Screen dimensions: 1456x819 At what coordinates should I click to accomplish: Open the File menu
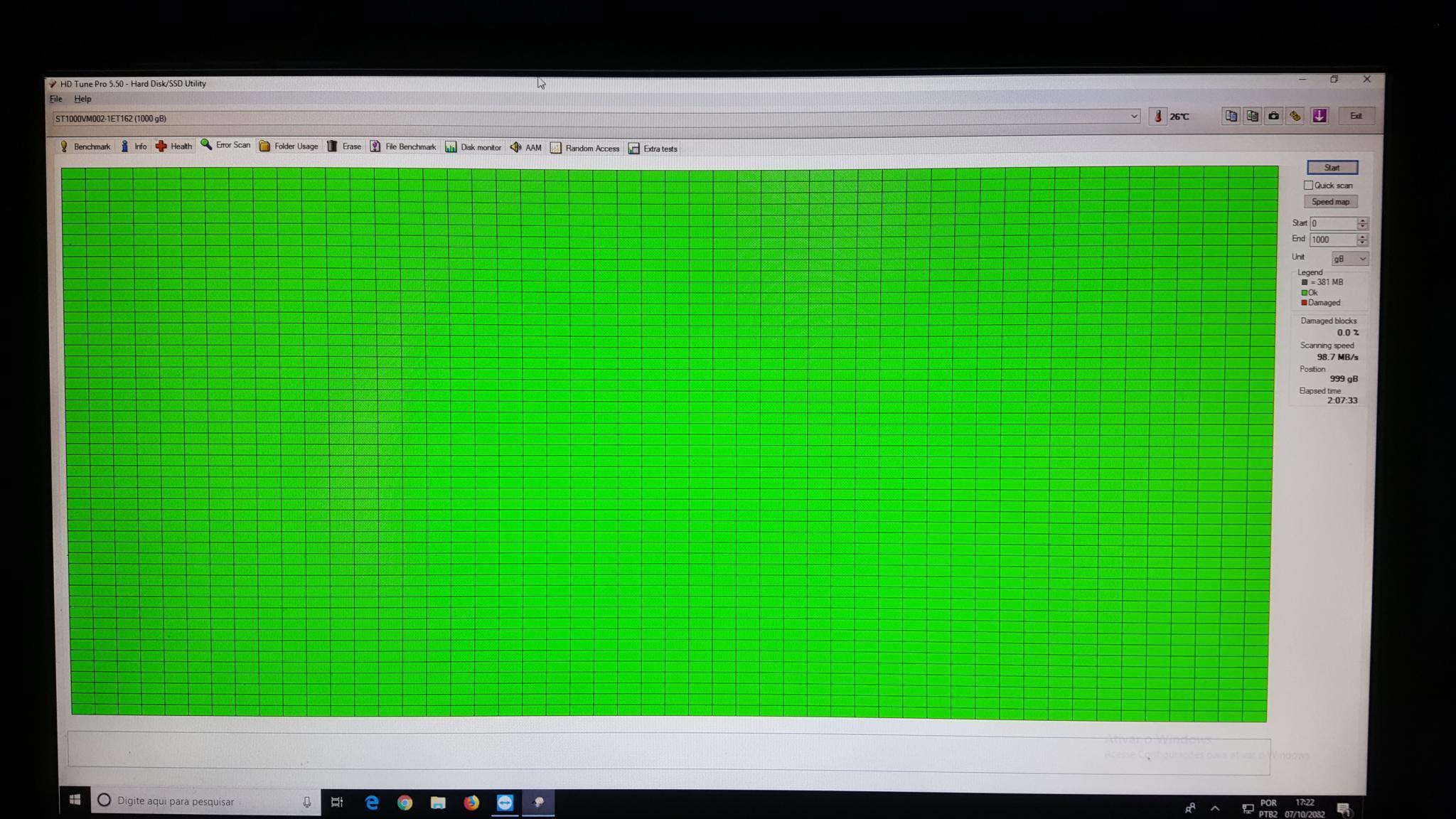coord(56,99)
